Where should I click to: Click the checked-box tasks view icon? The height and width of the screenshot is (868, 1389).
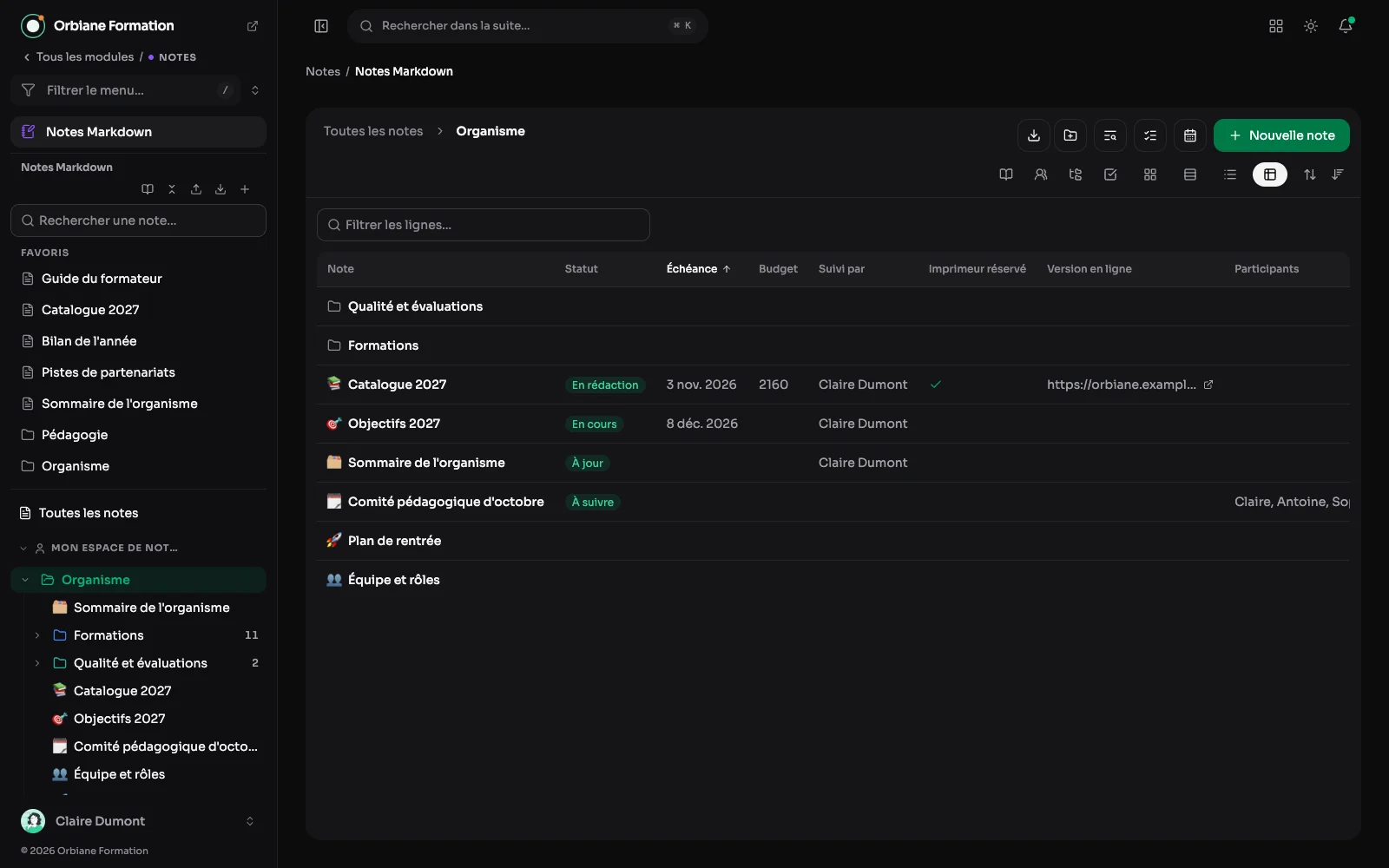coord(1110,174)
